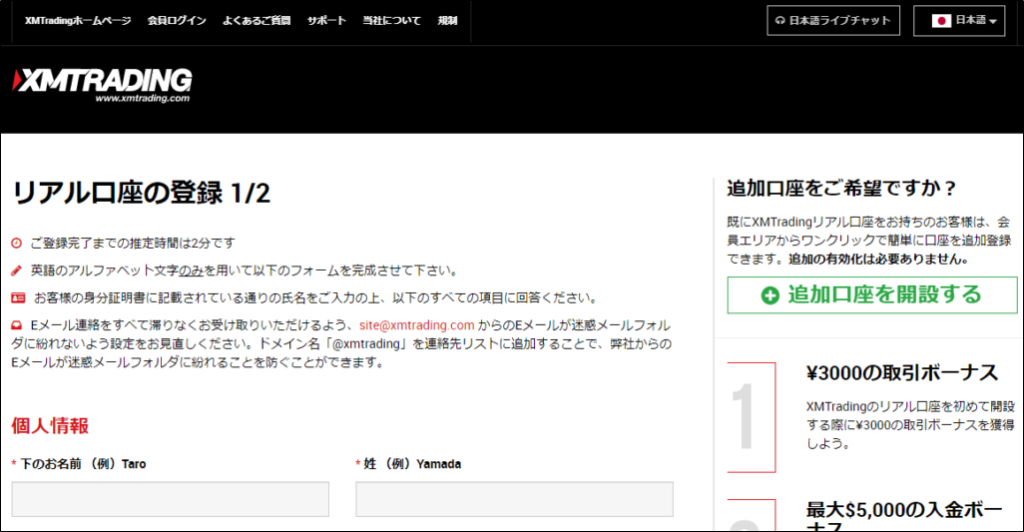
Task: Open the サポート menu item
Action: [327, 21]
